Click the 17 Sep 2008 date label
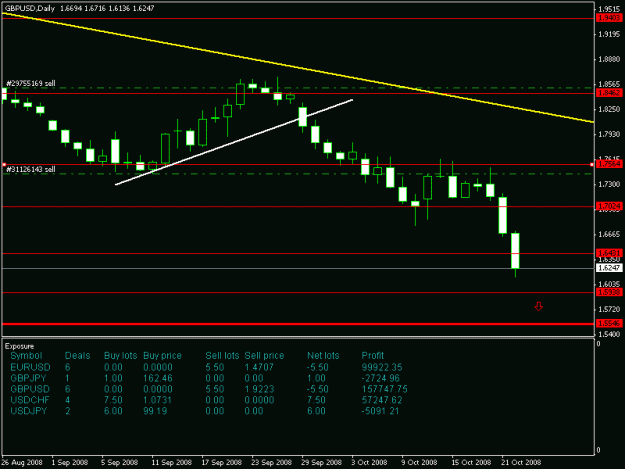625x469 pixels. tap(222, 462)
